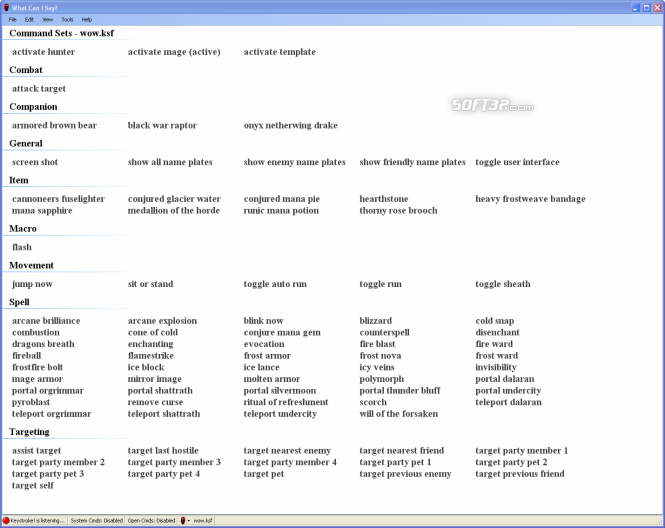This screenshot has width=665, height=528.
Task: Open the View menu
Action: pyautogui.click(x=48, y=20)
